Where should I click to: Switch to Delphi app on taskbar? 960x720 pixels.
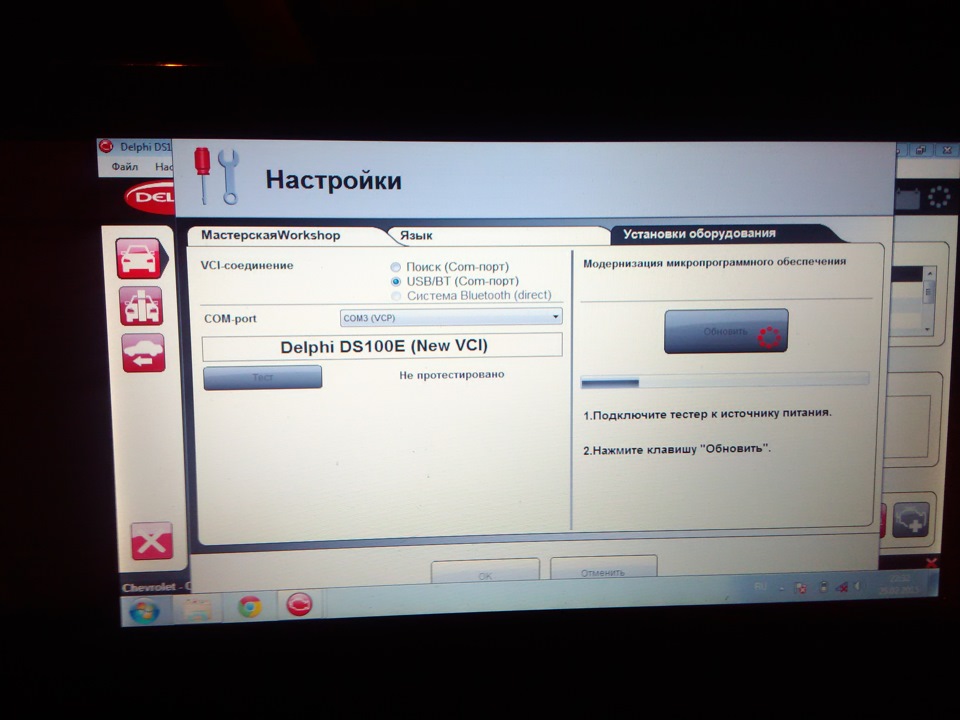(x=299, y=604)
